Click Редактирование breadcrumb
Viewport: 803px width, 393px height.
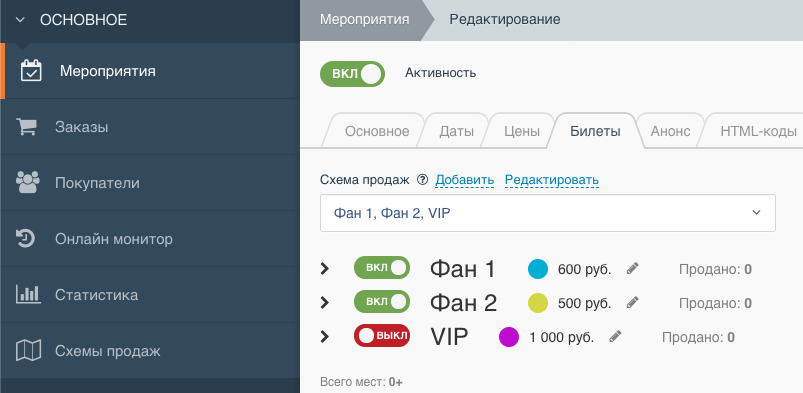point(504,19)
